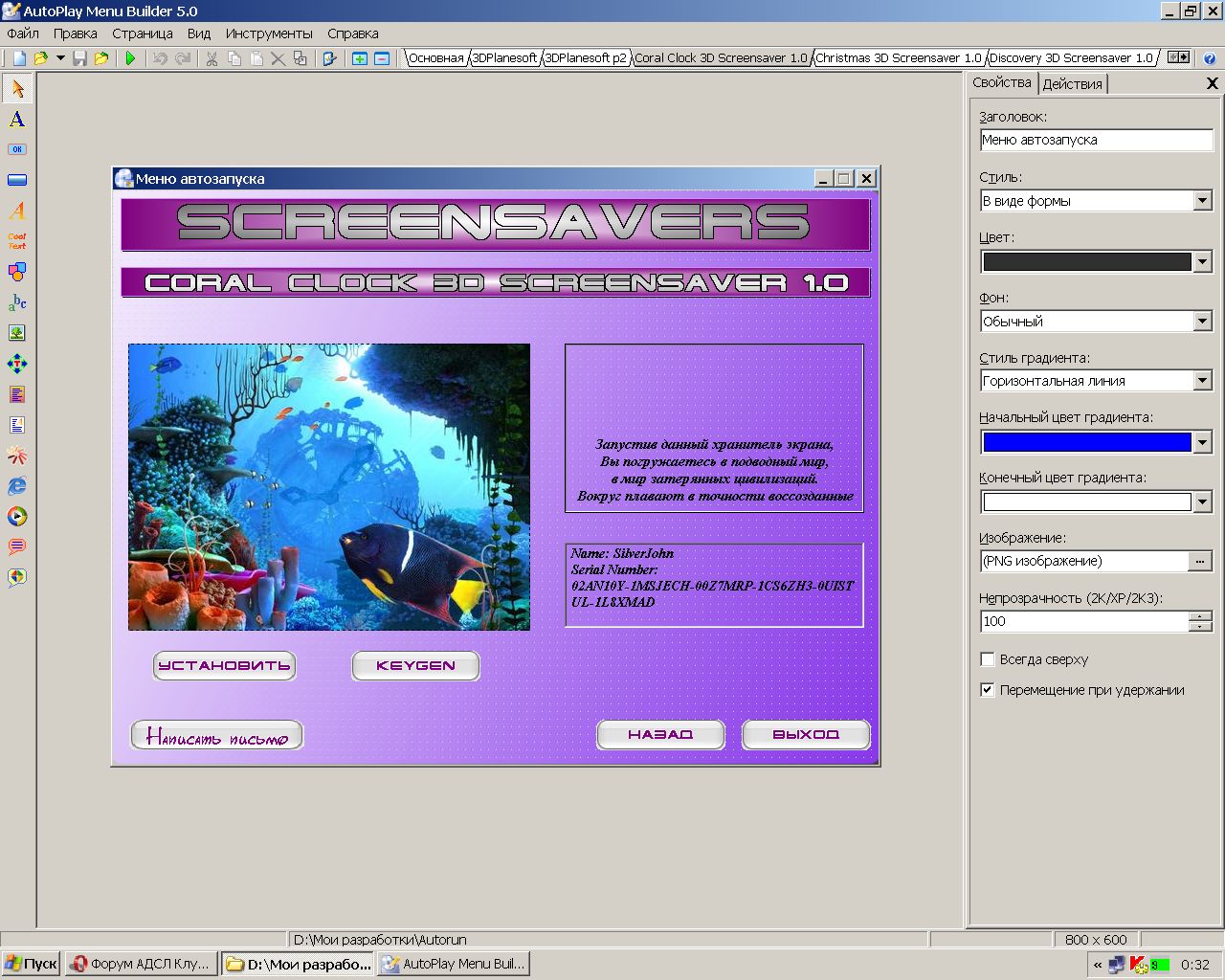Click the УСТАНОВИТЬ button in preview

click(x=224, y=666)
